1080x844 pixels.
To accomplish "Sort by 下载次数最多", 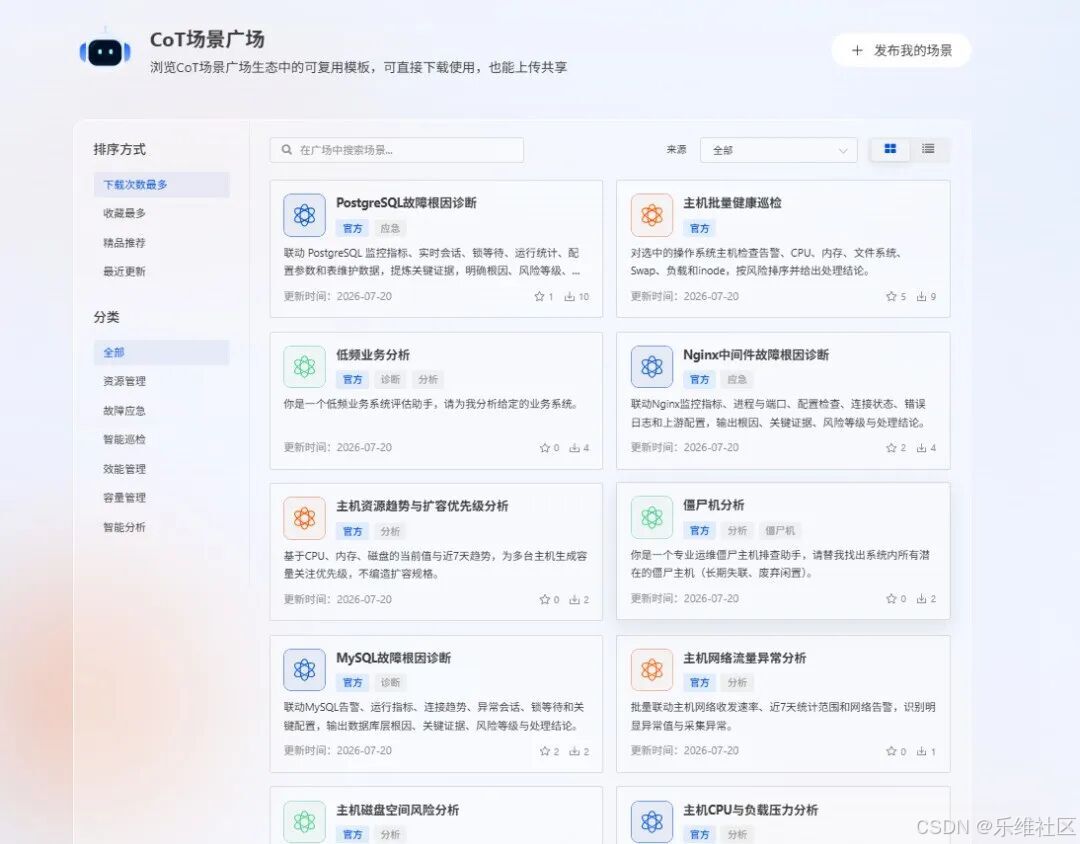I will tap(161, 185).
